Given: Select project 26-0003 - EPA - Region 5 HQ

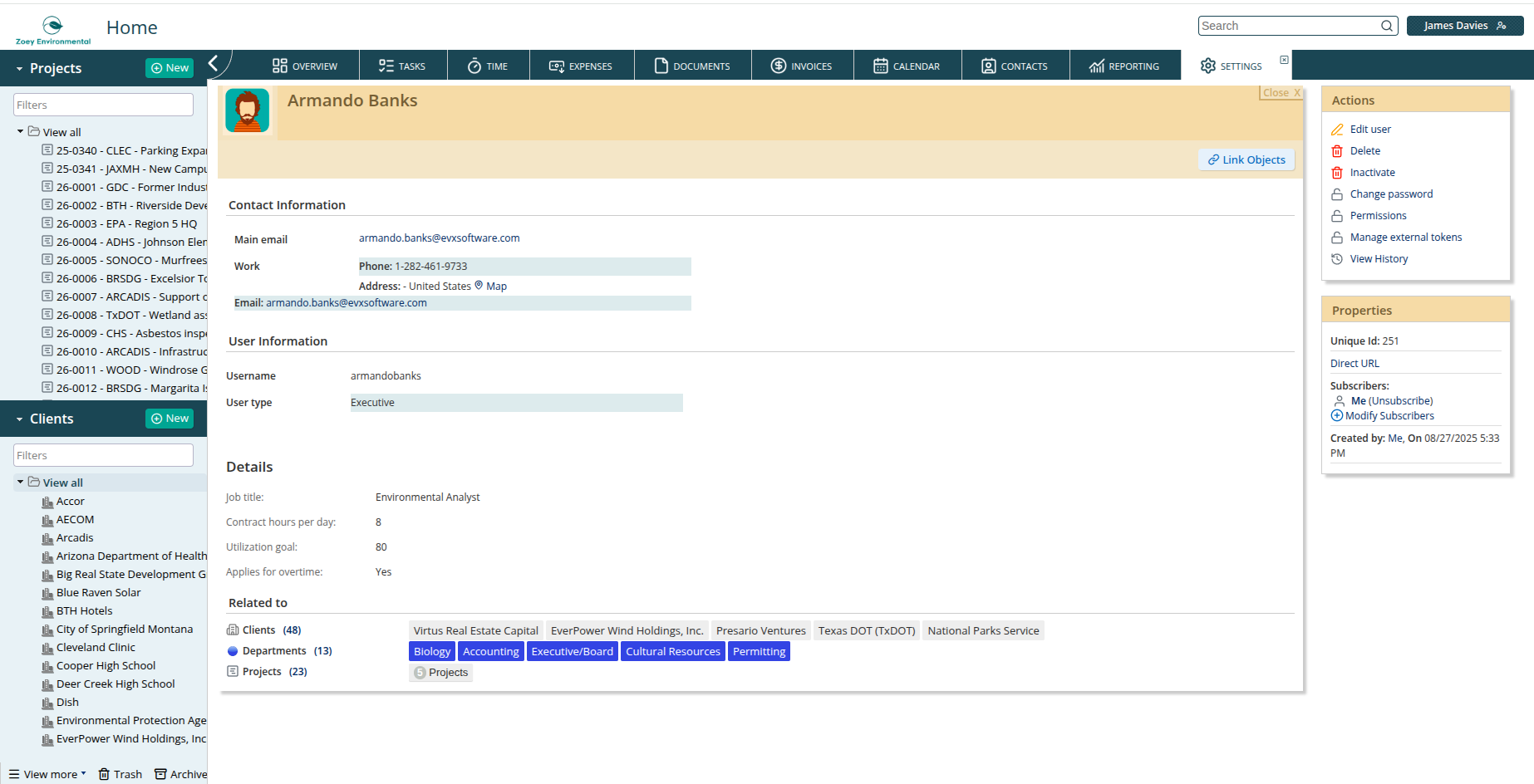Looking at the screenshot, I should 126,223.
